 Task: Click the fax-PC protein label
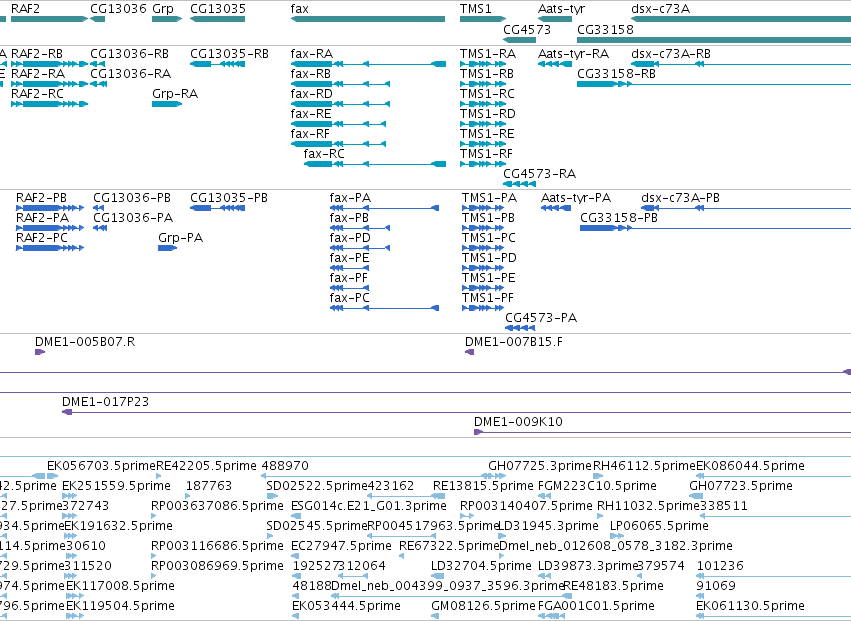(350, 297)
